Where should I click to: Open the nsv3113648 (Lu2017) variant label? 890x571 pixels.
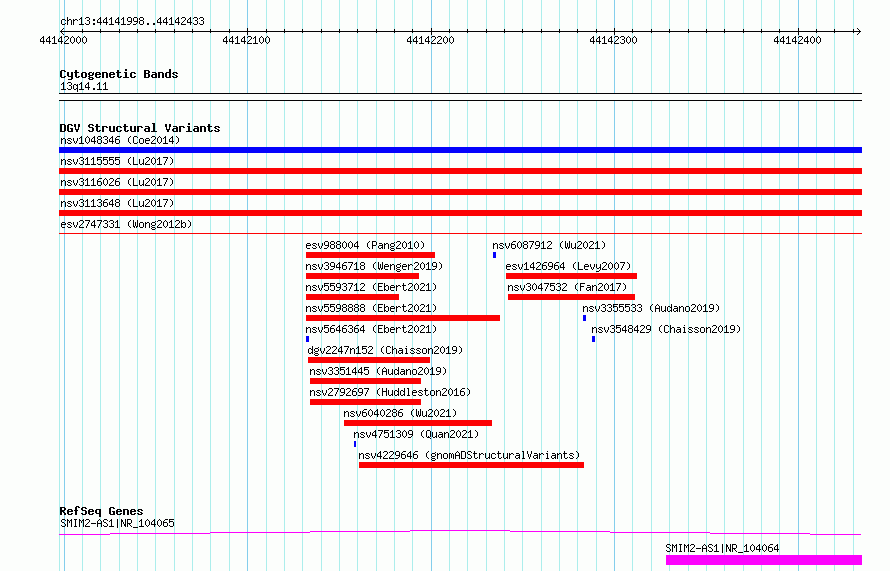pyautogui.click(x=117, y=203)
